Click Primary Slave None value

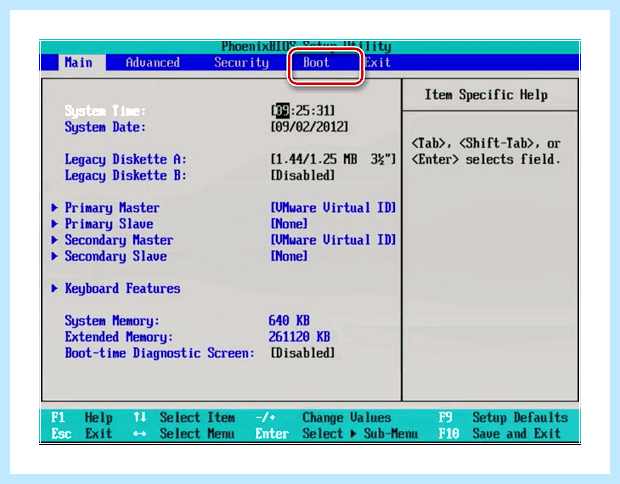pyautogui.click(x=289, y=224)
